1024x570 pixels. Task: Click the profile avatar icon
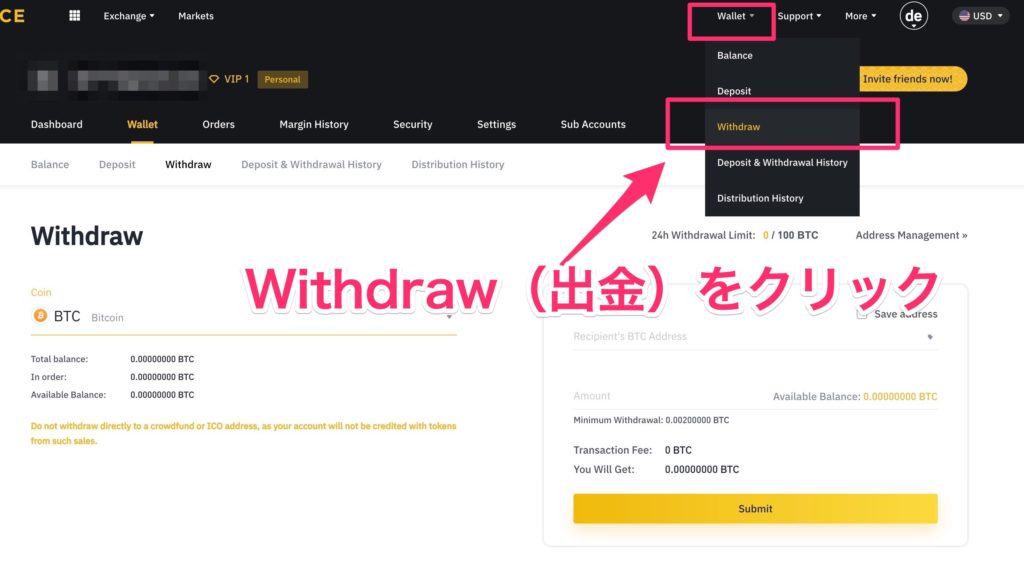[913, 16]
